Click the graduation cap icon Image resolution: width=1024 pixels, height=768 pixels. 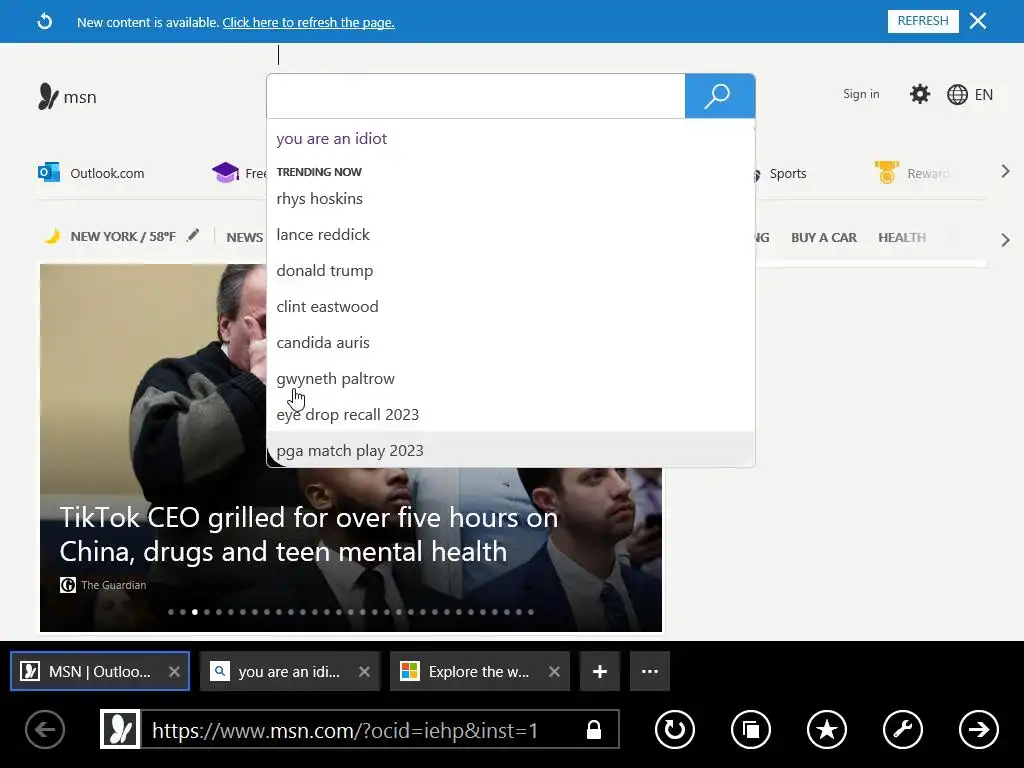point(225,172)
